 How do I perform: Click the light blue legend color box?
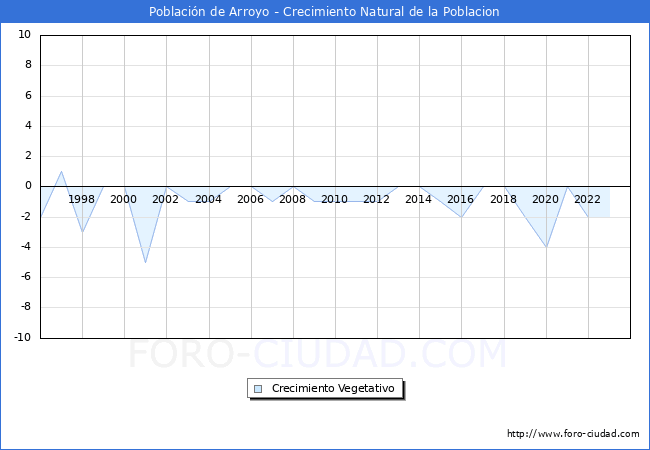tap(258, 389)
